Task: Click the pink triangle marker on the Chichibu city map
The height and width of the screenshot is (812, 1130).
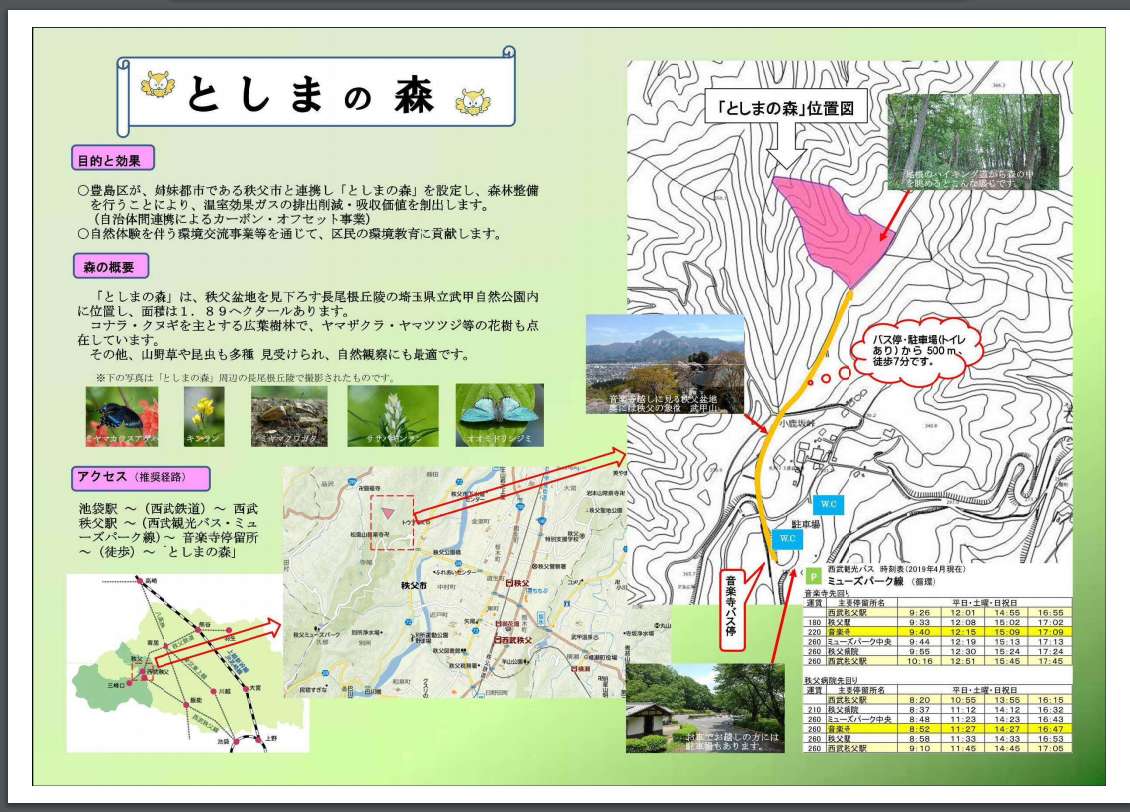Action: click(x=388, y=513)
